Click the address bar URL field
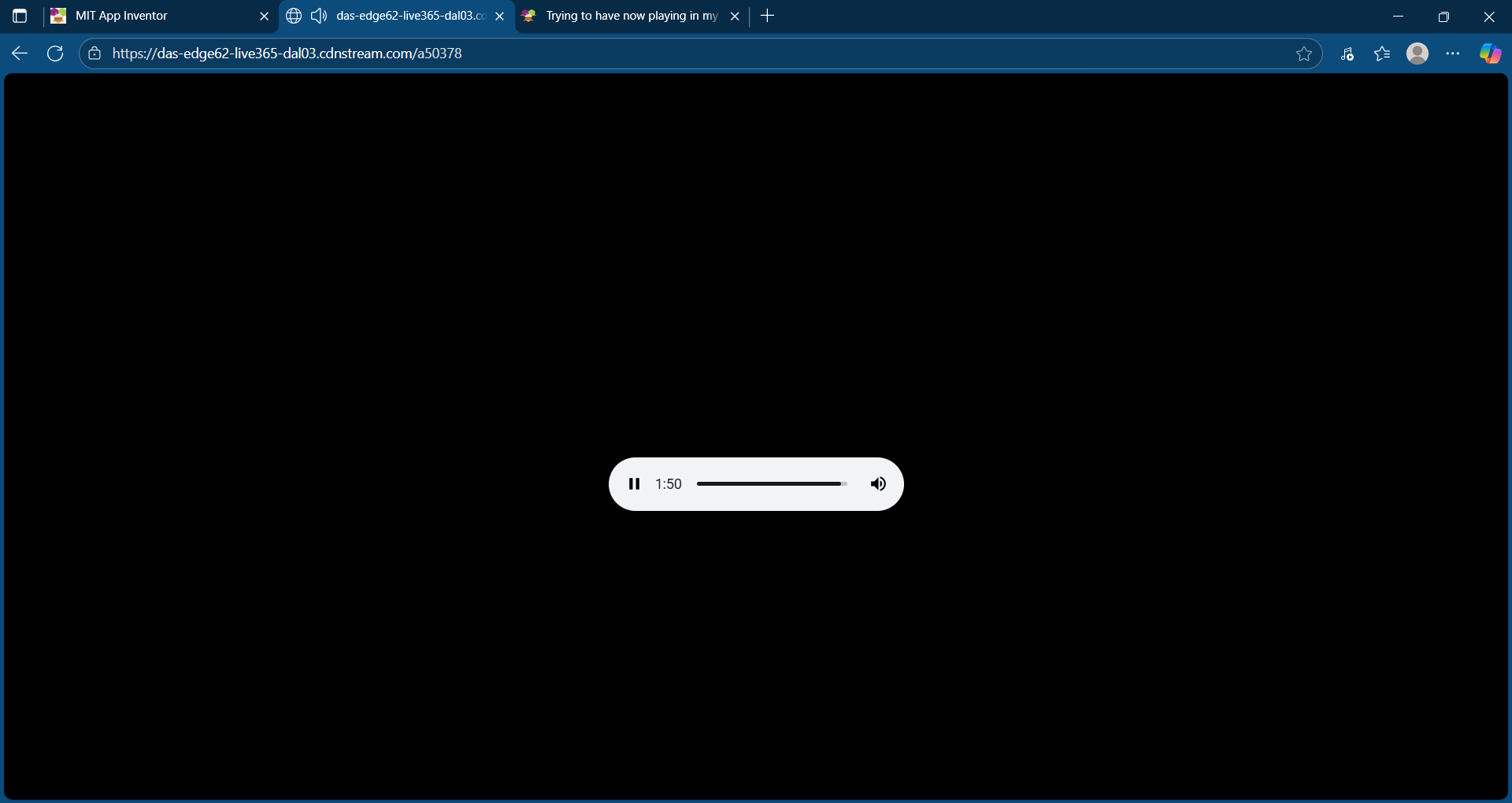The height and width of the screenshot is (803, 1512). (x=630, y=54)
